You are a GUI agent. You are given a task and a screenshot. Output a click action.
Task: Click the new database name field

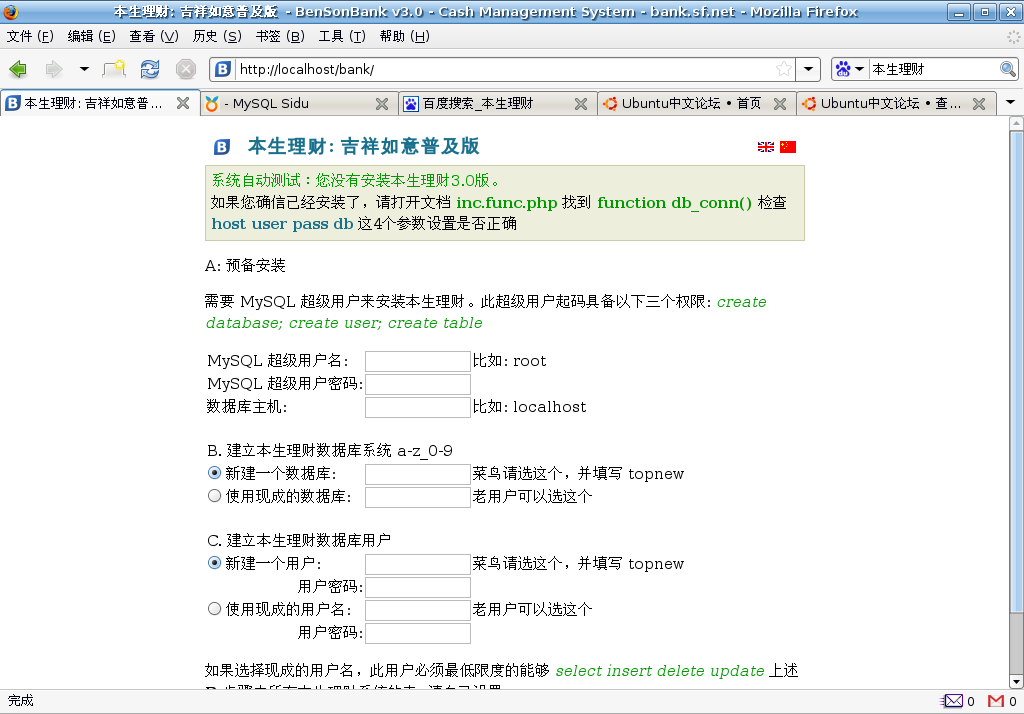(418, 474)
